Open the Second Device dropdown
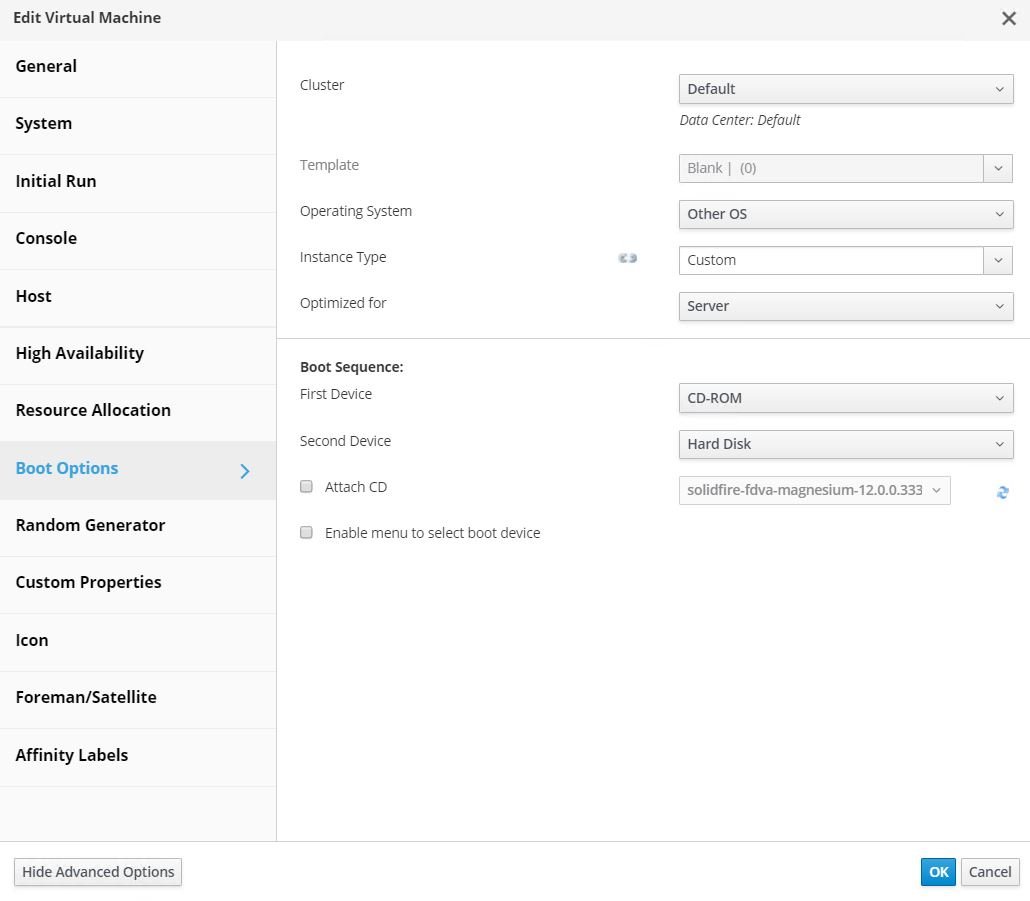The image size is (1030, 901). (x=845, y=444)
